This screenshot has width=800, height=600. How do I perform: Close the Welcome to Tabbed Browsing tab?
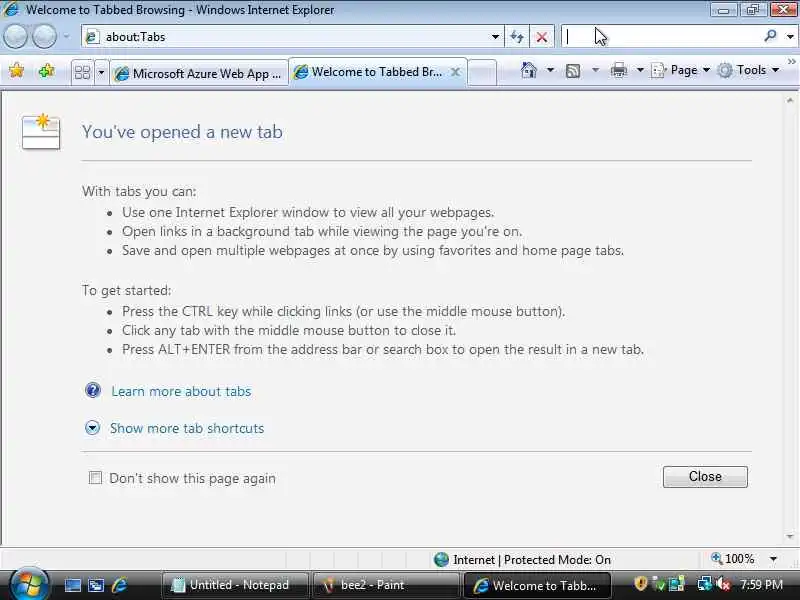pyautogui.click(x=455, y=72)
